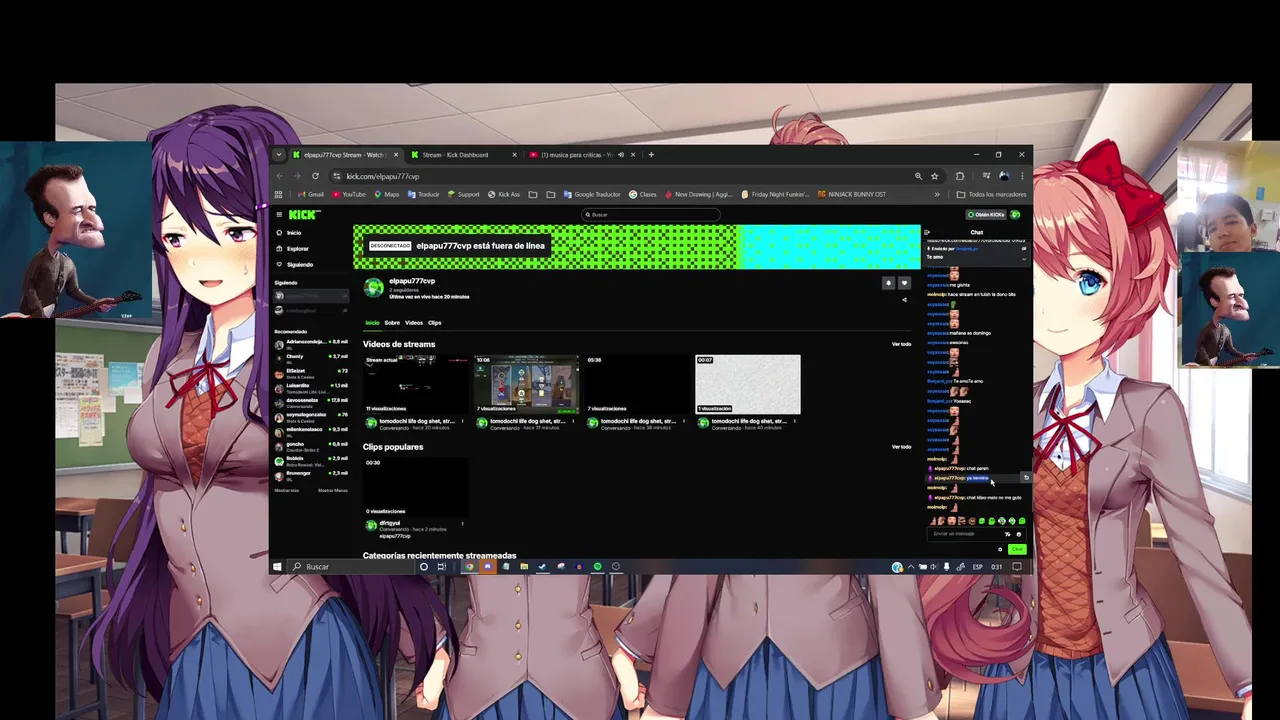This screenshot has width=1280, height=720.
Task: Go back in Chrome
Action: (280, 176)
